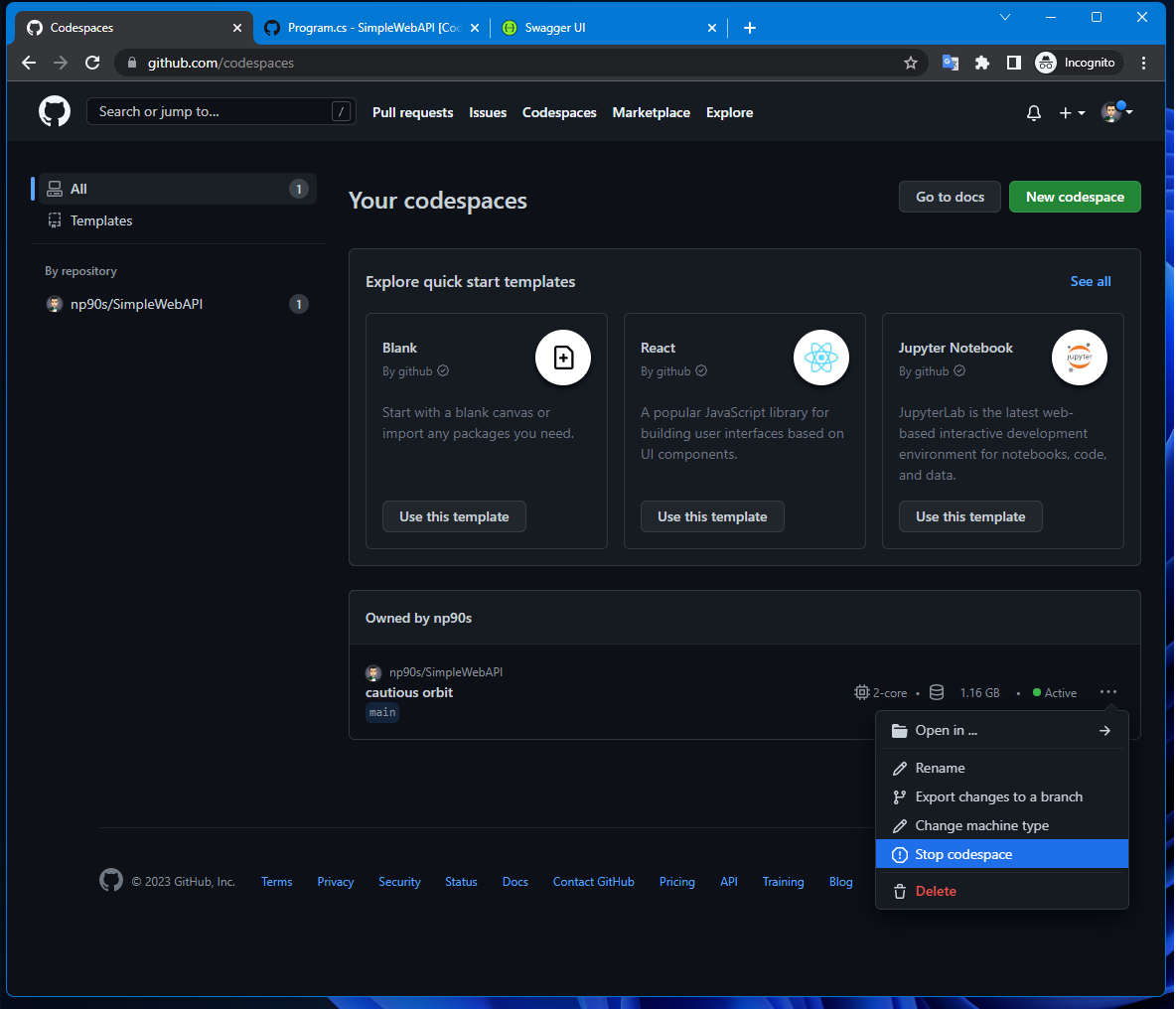The width and height of the screenshot is (1176, 1009).
Task: Choose Export changes to a branch
Action: (1001, 796)
